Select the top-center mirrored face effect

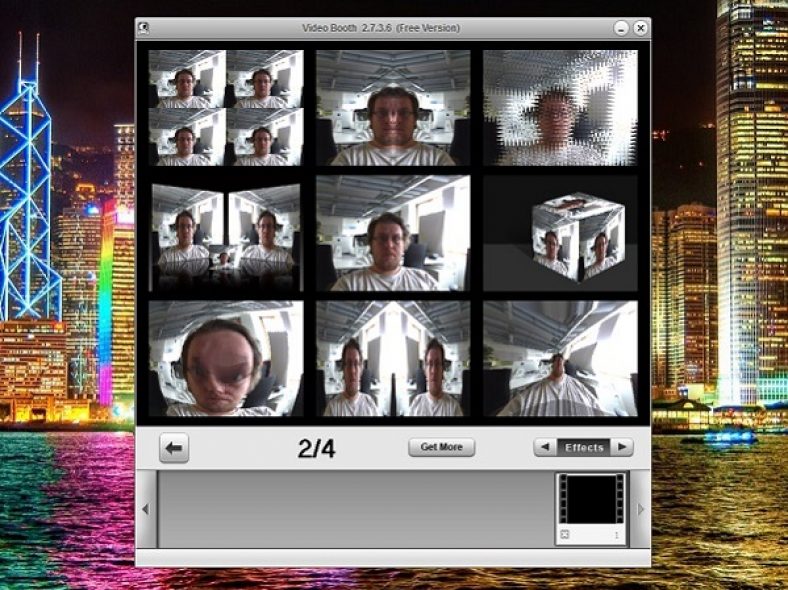[393, 108]
